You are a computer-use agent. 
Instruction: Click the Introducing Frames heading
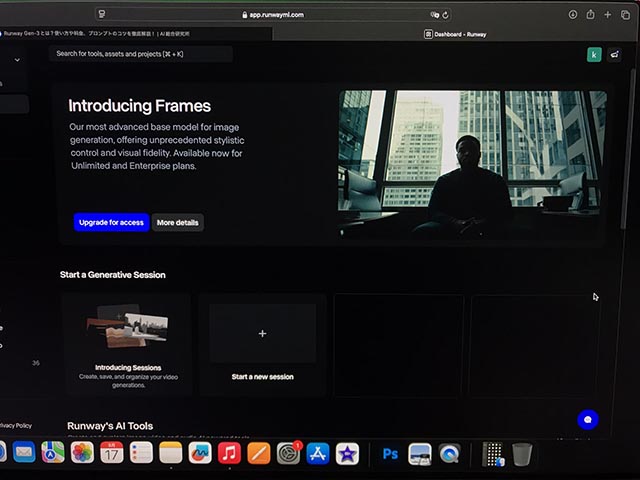(x=139, y=106)
